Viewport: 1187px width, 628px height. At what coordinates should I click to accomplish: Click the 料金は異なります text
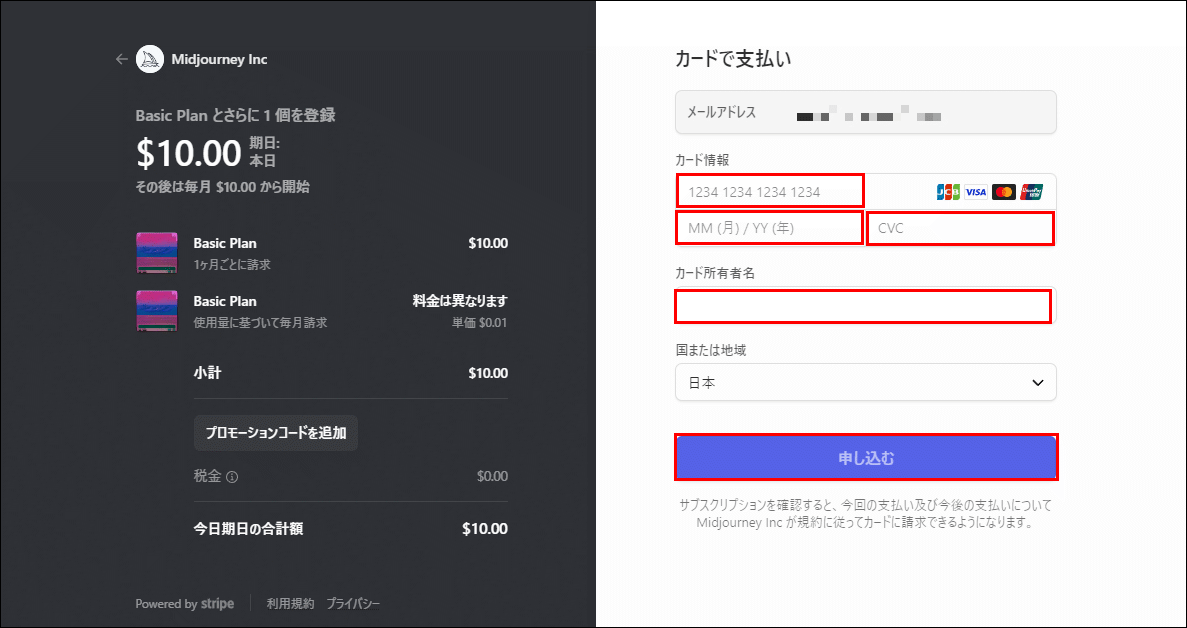[x=460, y=301]
